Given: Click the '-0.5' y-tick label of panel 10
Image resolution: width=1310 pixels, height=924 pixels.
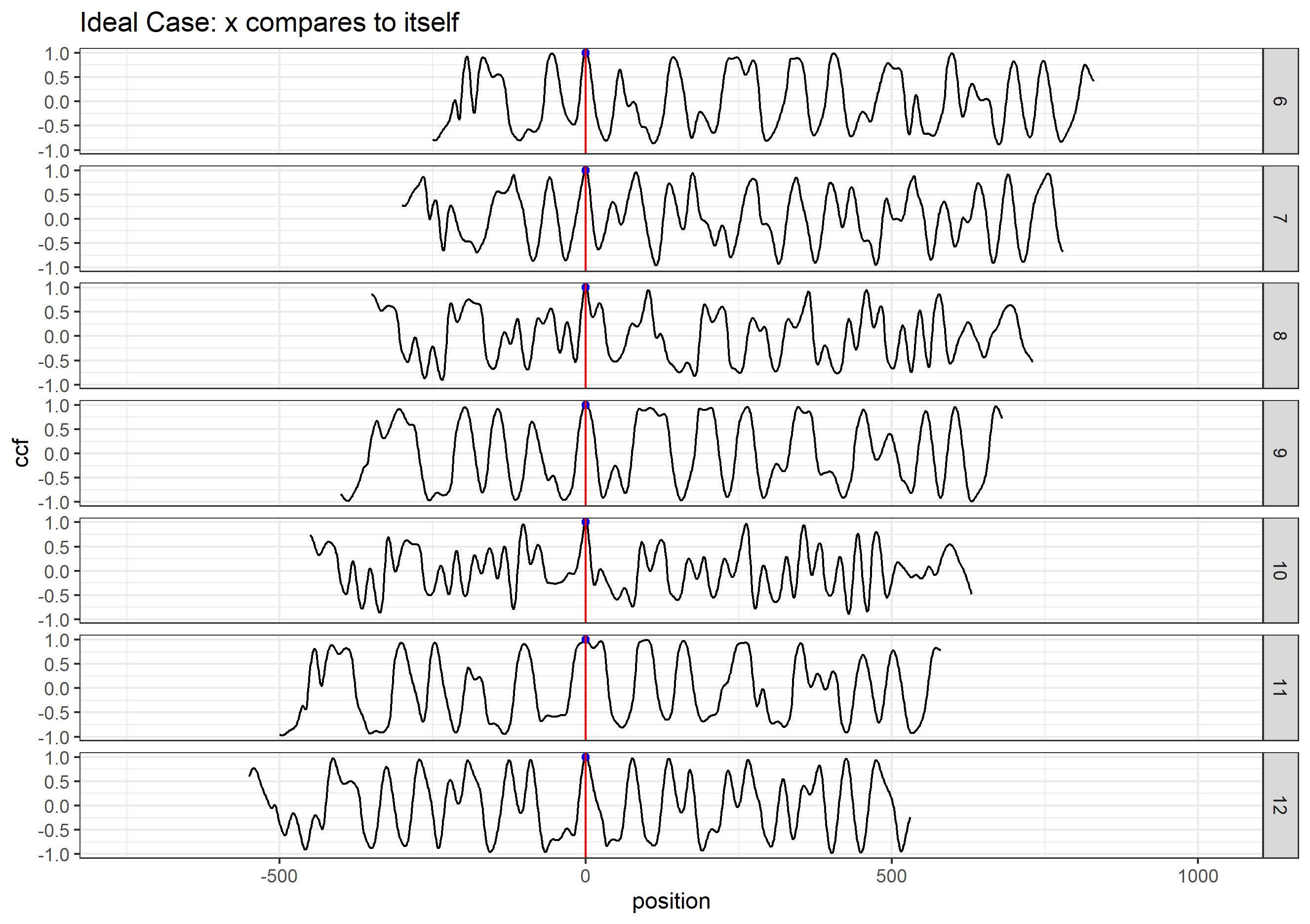Looking at the screenshot, I should (54, 596).
